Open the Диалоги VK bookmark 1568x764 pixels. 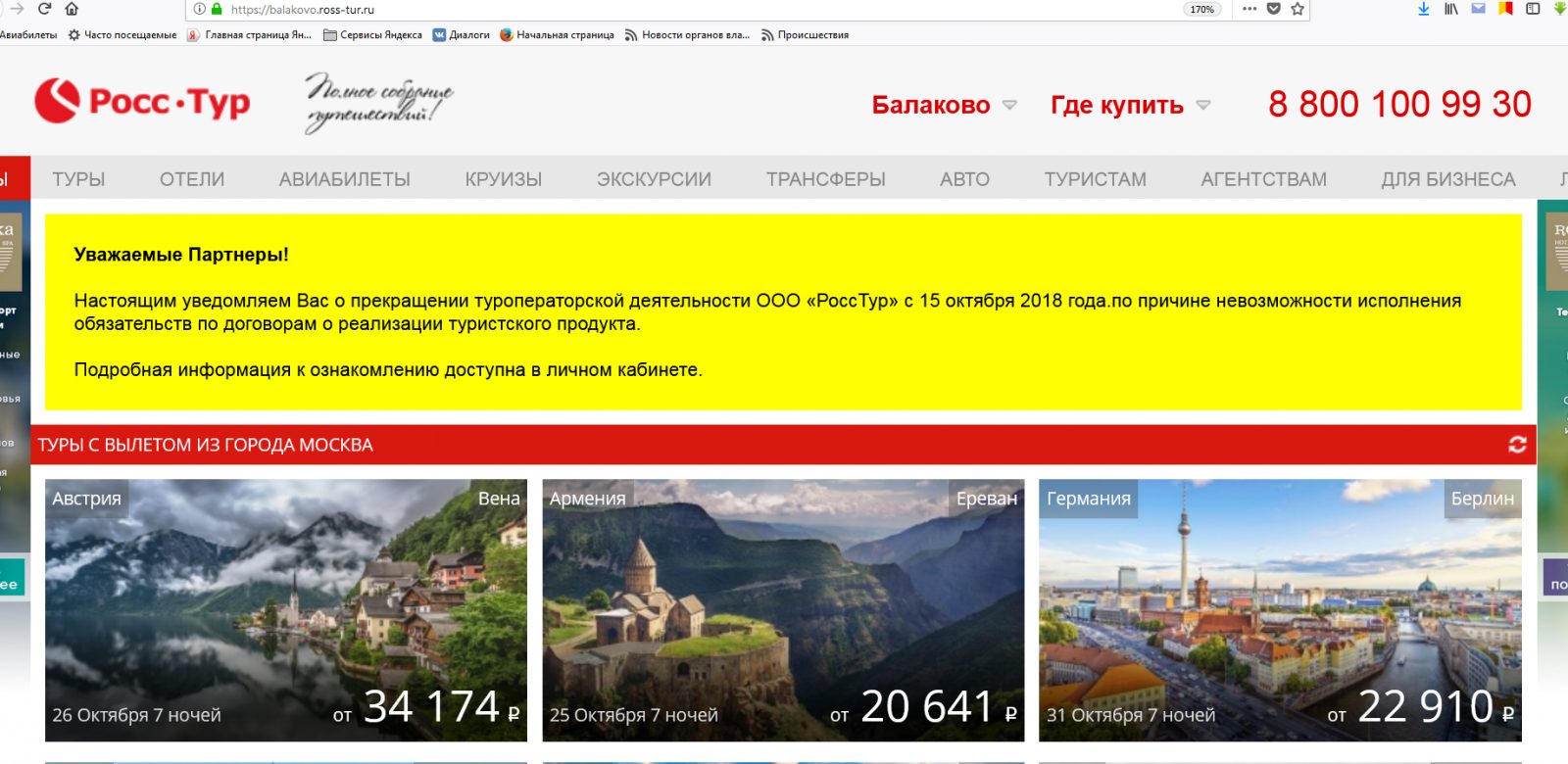[x=462, y=35]
